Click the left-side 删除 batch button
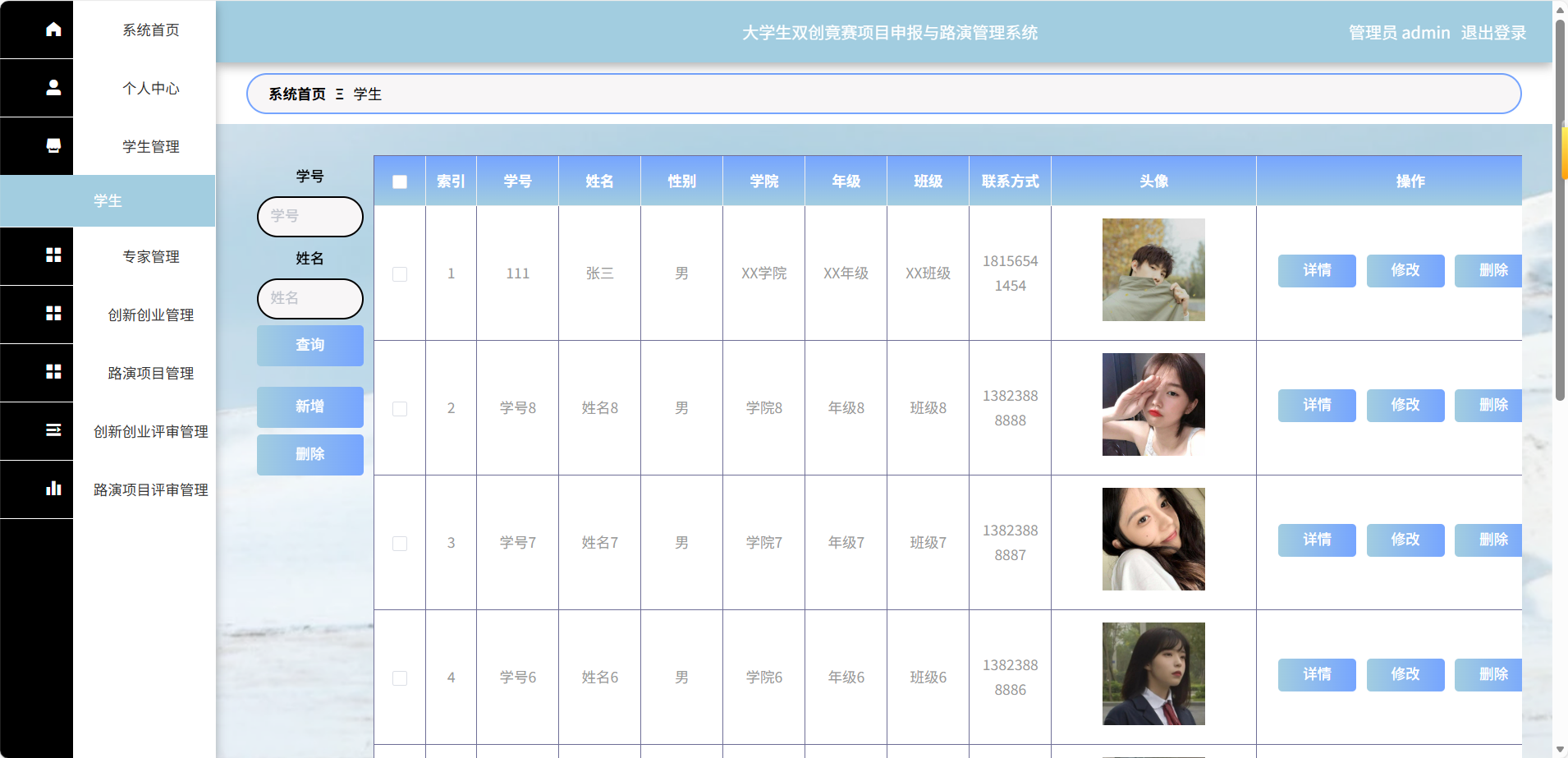This screenshot has width=1568, height=758. click(310, 454)
